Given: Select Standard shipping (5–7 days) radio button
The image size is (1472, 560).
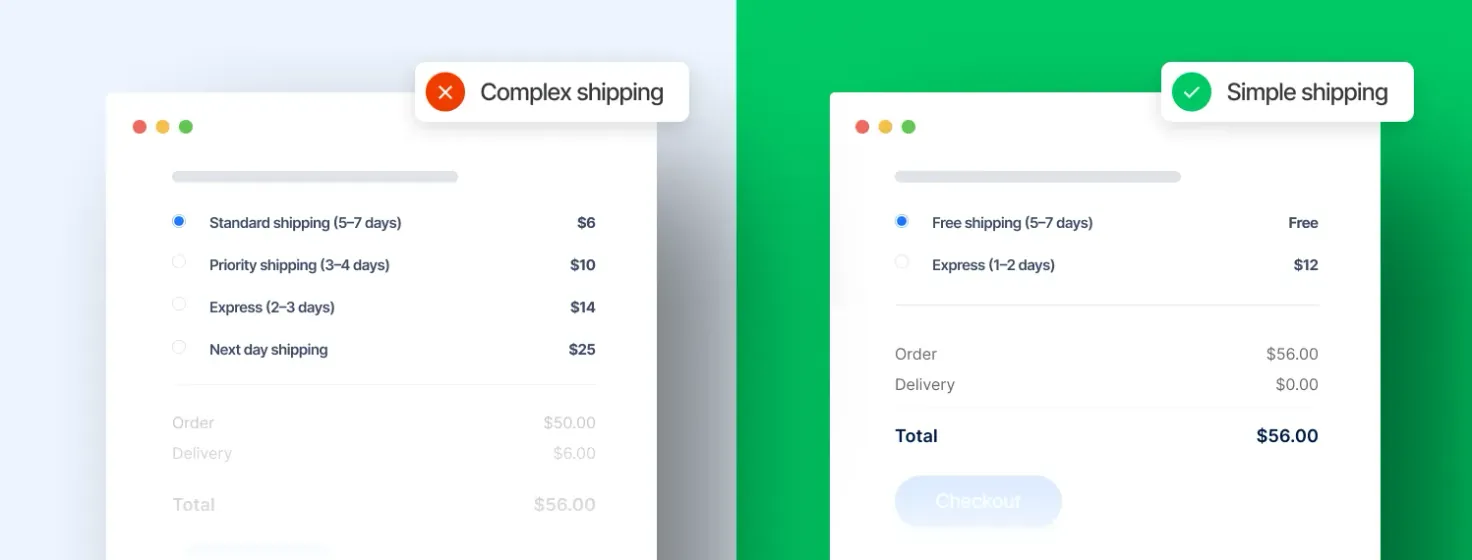Looking at the screenshot, I should coord(179,221).
